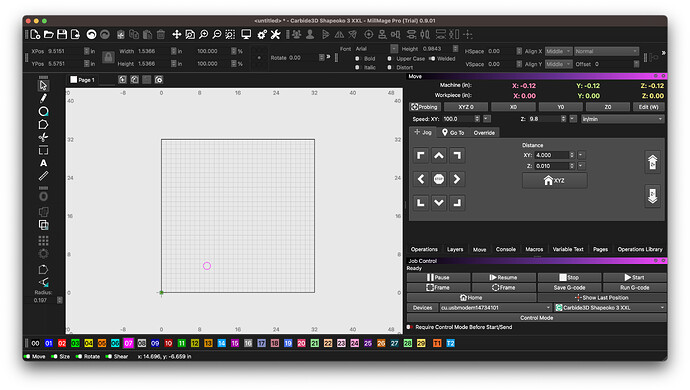The height and width of the screenshot is (390, 690).
Task: Jog the machine left with the left arrow
Action: pyautogui.click(x=421, y=179)
